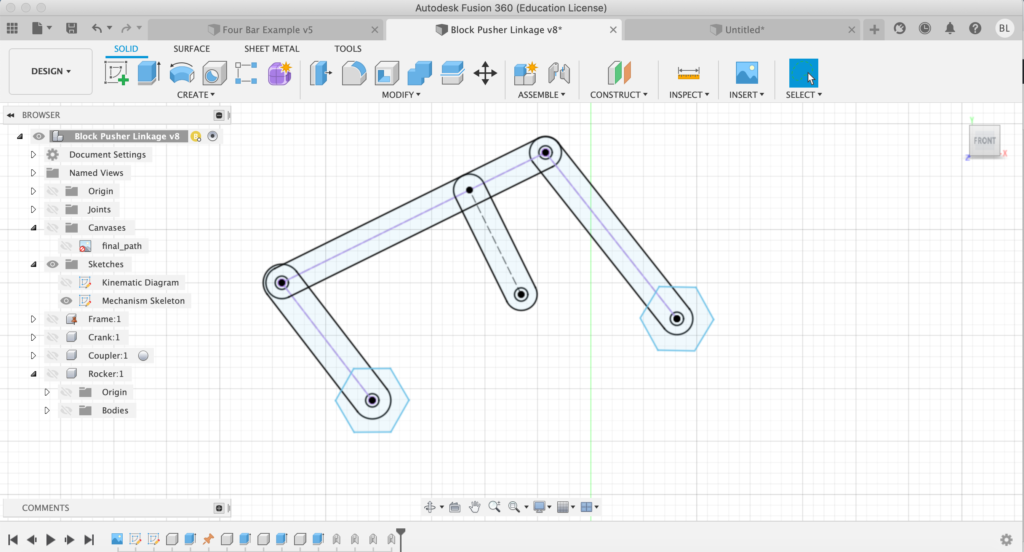Click the New Component icon in Assemble
The height and width of the screenshot is (552, 1024).
click(x=525, y=73)
